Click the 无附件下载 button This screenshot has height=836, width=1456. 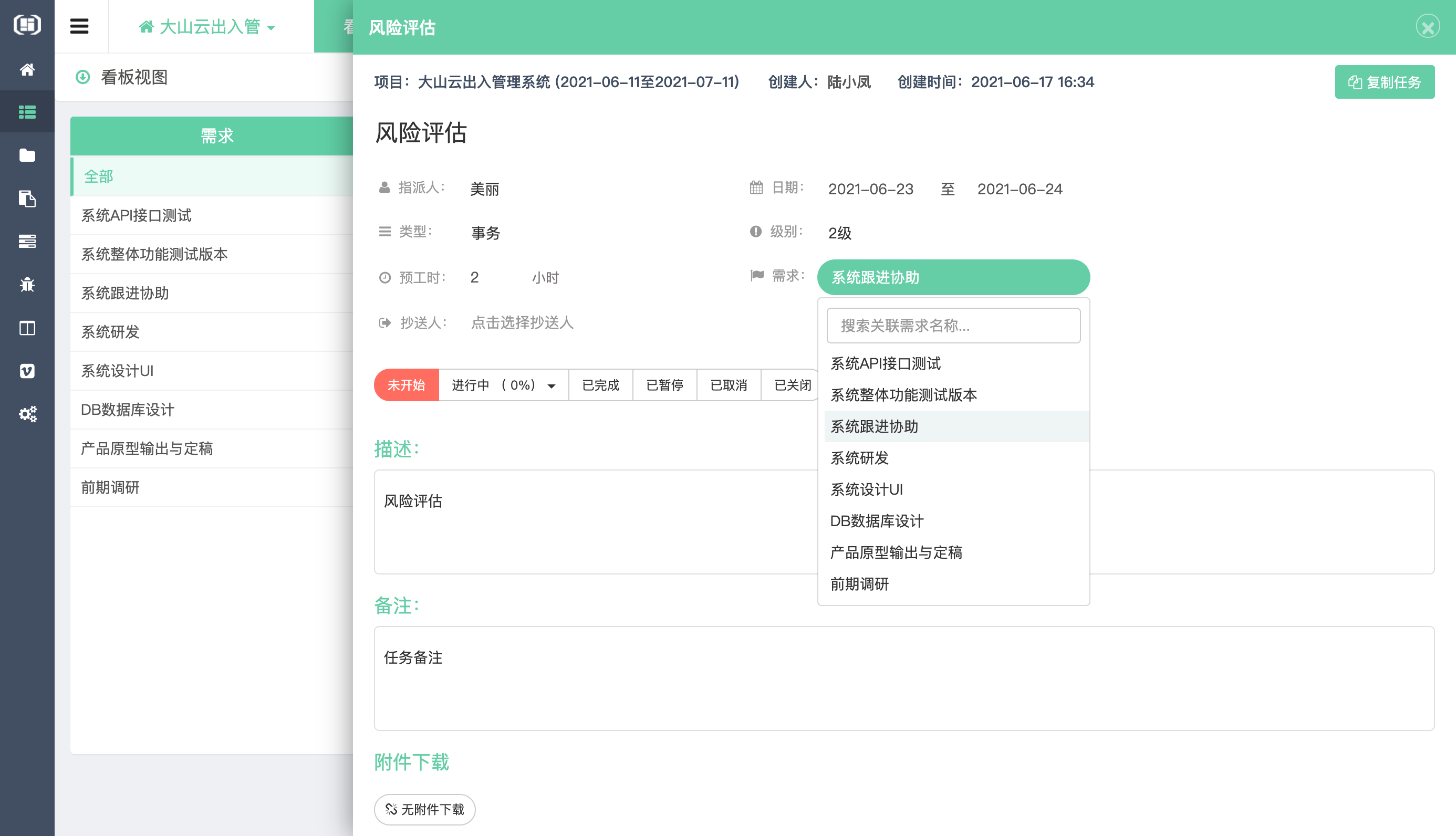tap(424, 809)
